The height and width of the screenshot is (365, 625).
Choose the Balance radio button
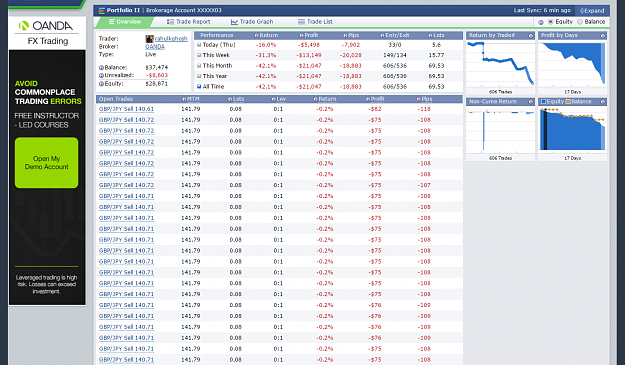tap(580, 22)
